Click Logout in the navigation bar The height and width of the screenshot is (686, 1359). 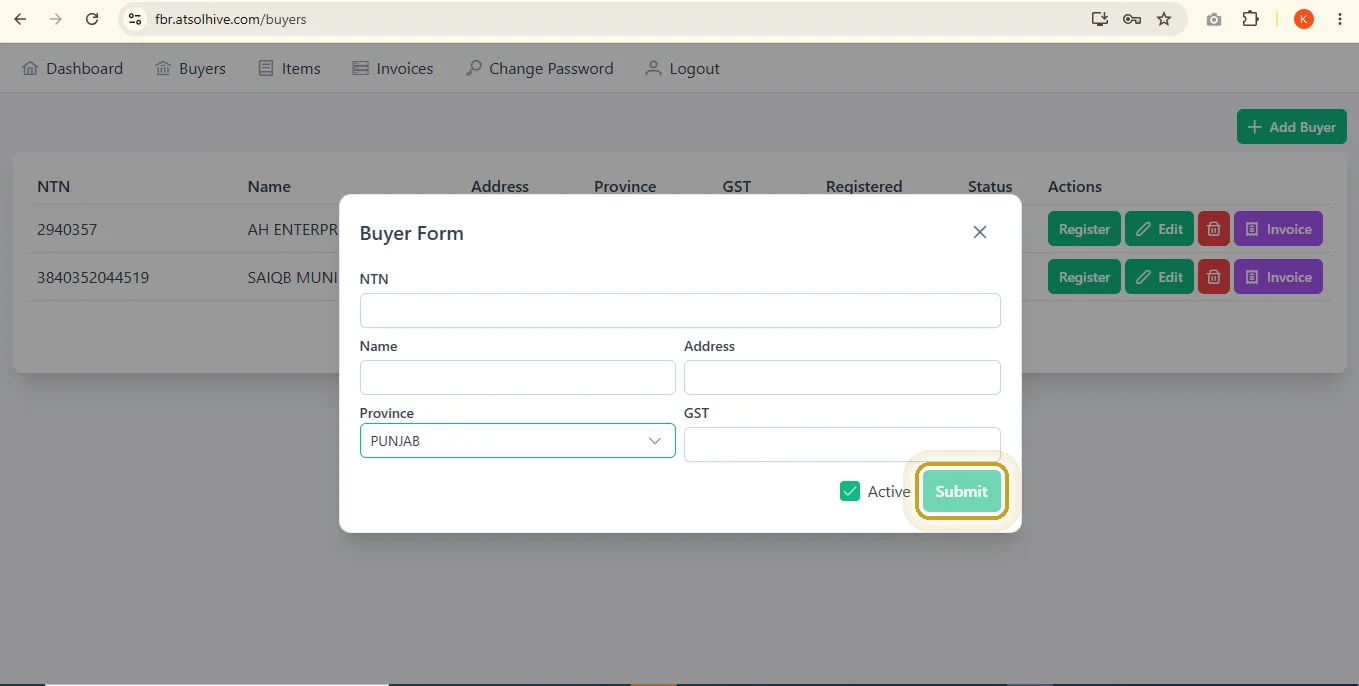682,68
